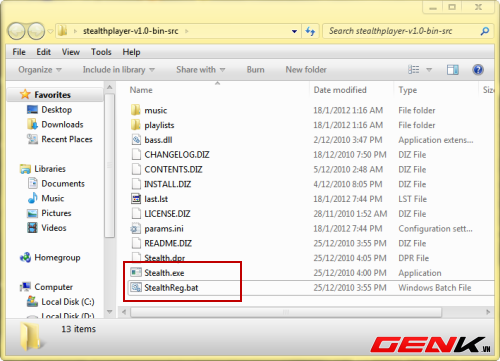Toggle the preview pane icon
This screenshot has width=500, height=361.
452,70
